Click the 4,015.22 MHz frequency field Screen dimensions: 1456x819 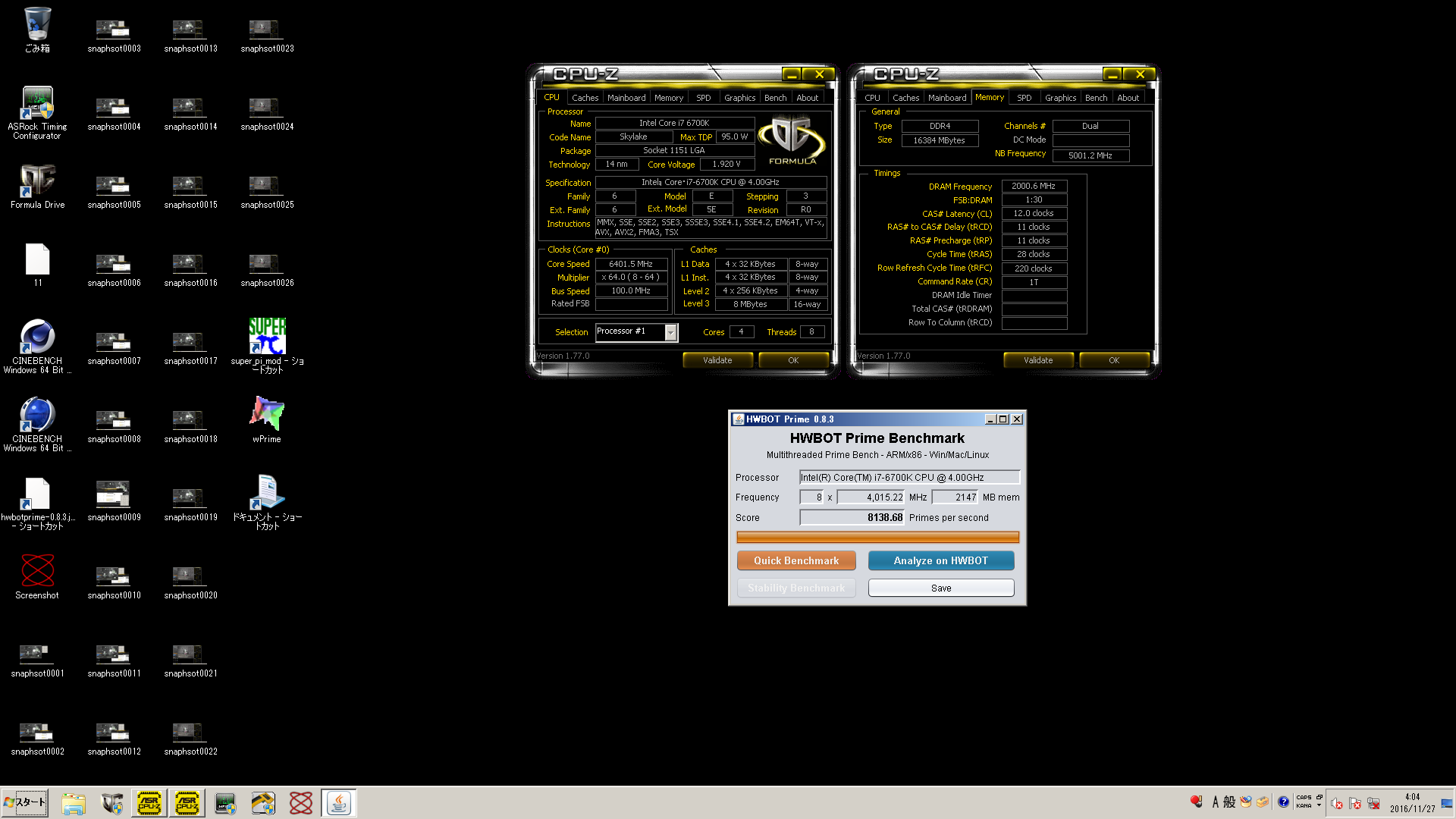click(x=871, y=497)
